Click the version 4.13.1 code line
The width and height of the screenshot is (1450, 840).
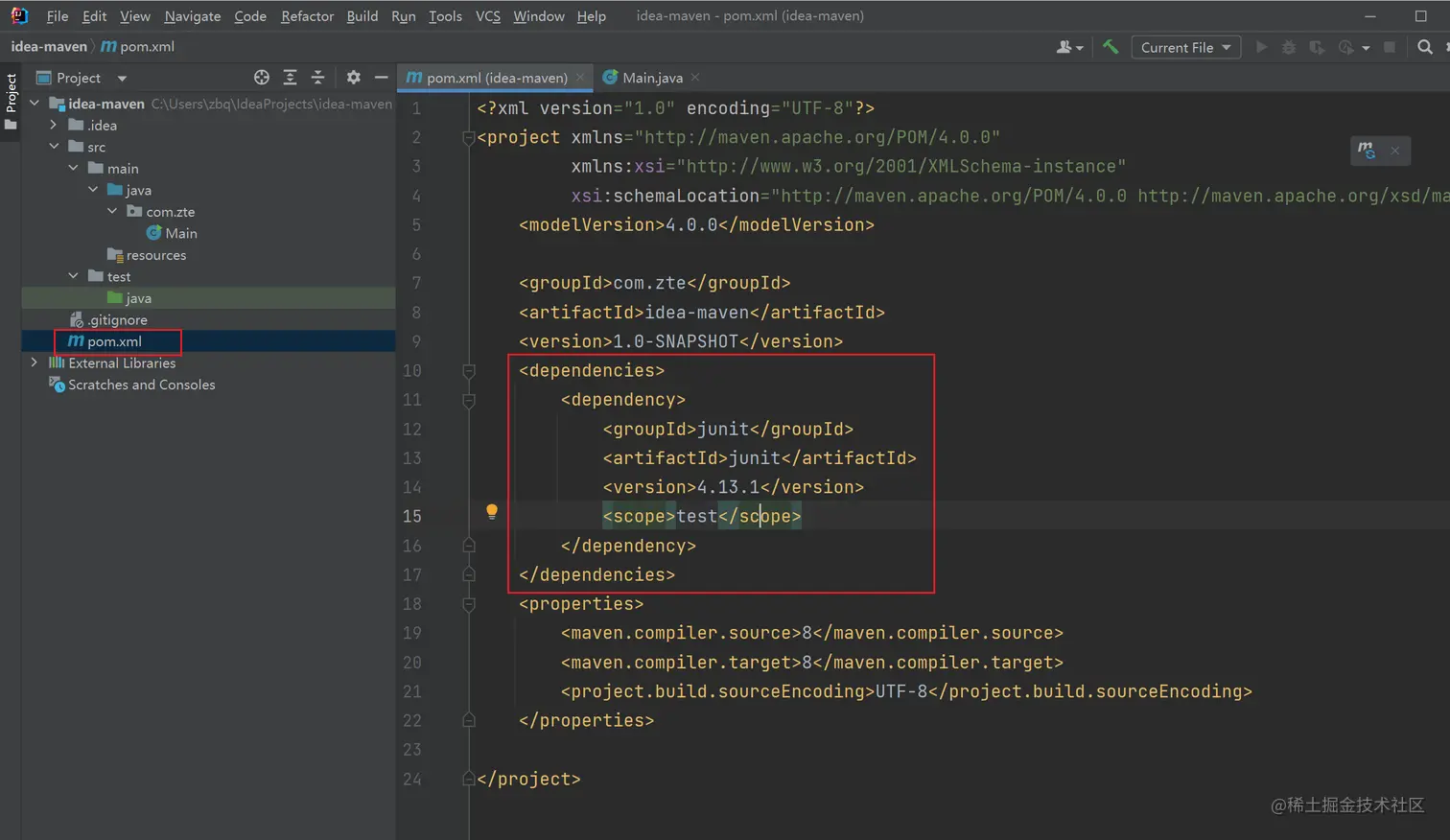click(734, 487)
